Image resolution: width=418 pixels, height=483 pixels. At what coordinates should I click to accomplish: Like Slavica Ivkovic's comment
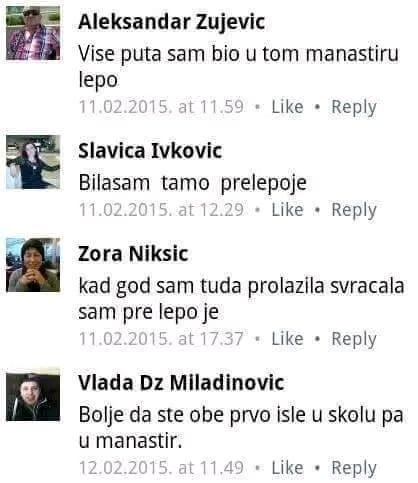(287, 210)
